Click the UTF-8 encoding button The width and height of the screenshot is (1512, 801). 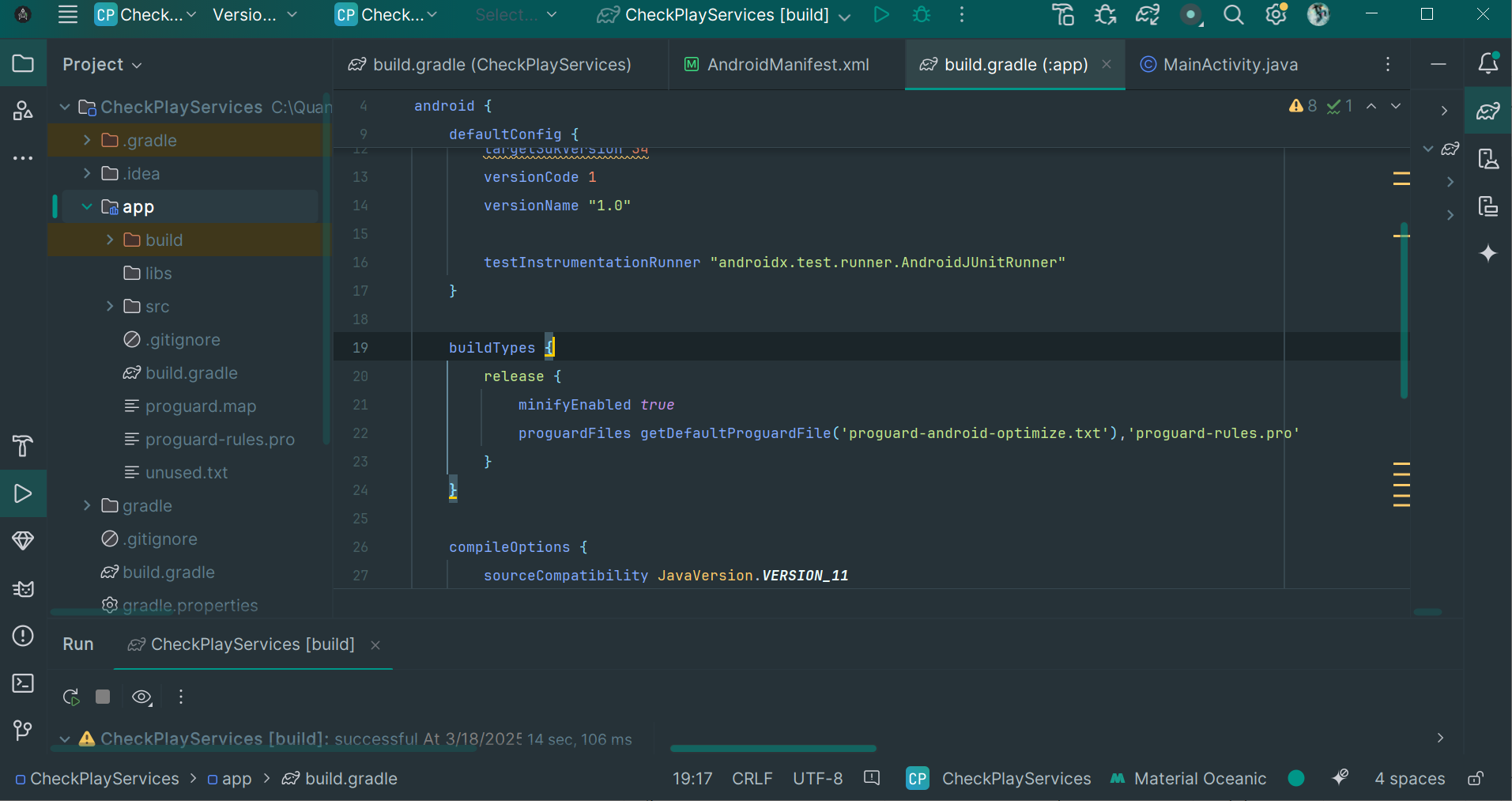click(817, 779)
